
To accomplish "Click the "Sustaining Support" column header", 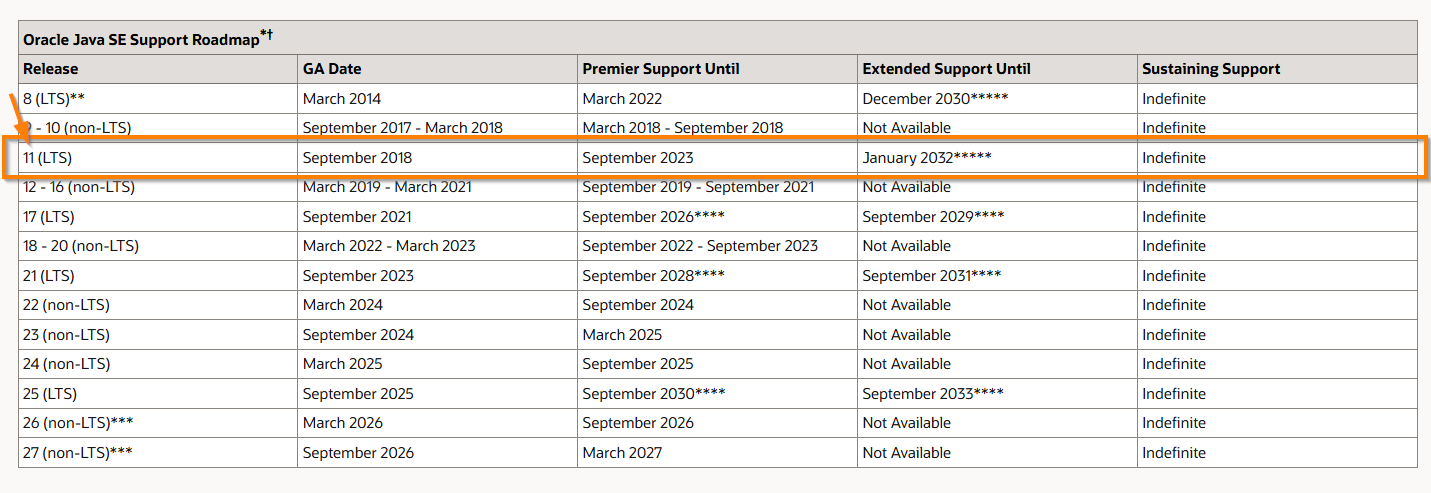I will [x=1211, y=69].
